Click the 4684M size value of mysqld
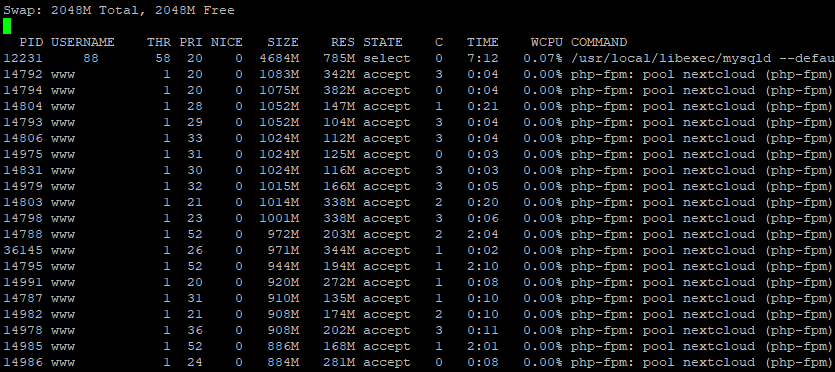835x372 pixels. [x=279, y=58]
